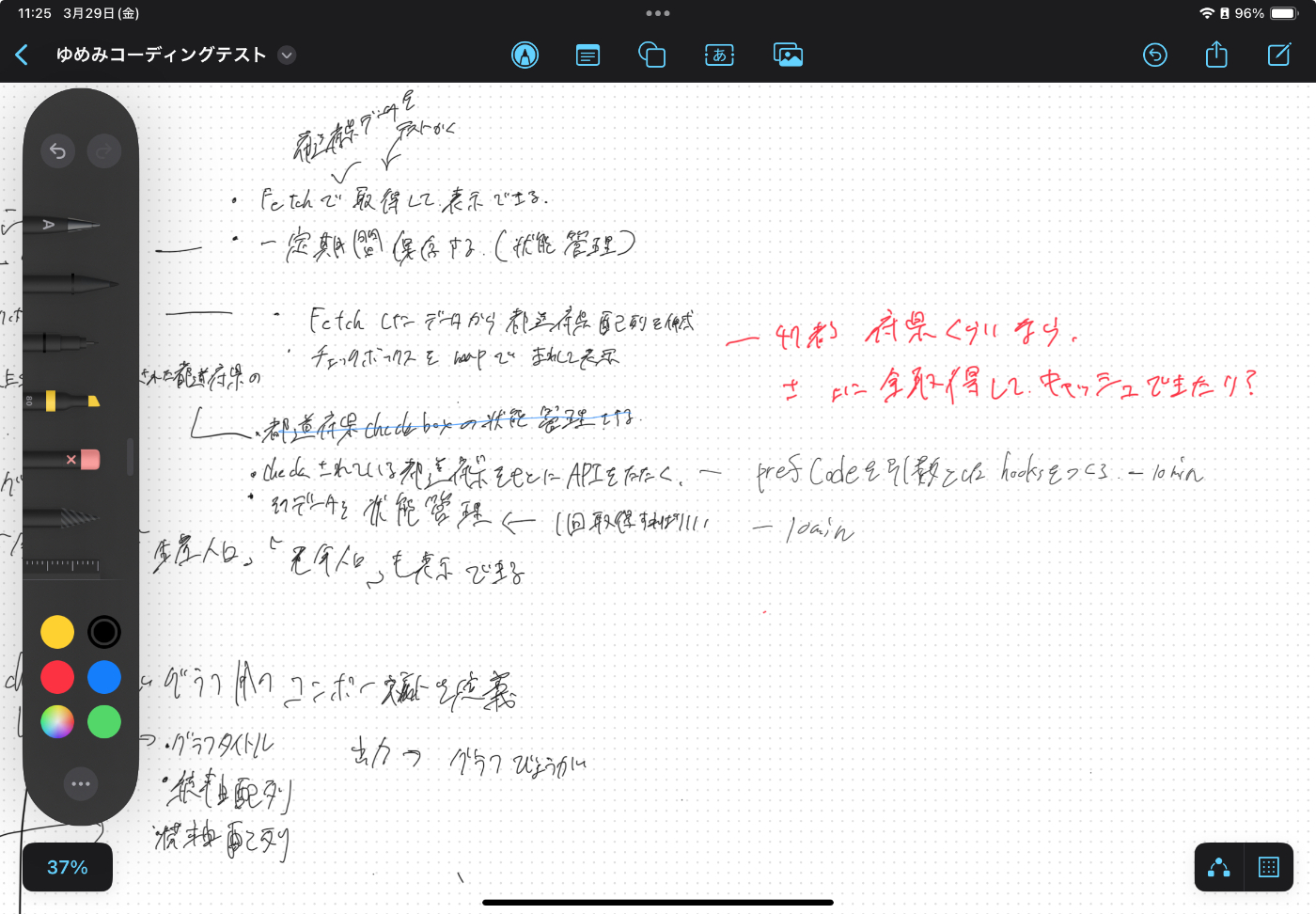Open the rainbow color picker wheel
Viewport: 1316px width, 914px height.
pos(57,722)
